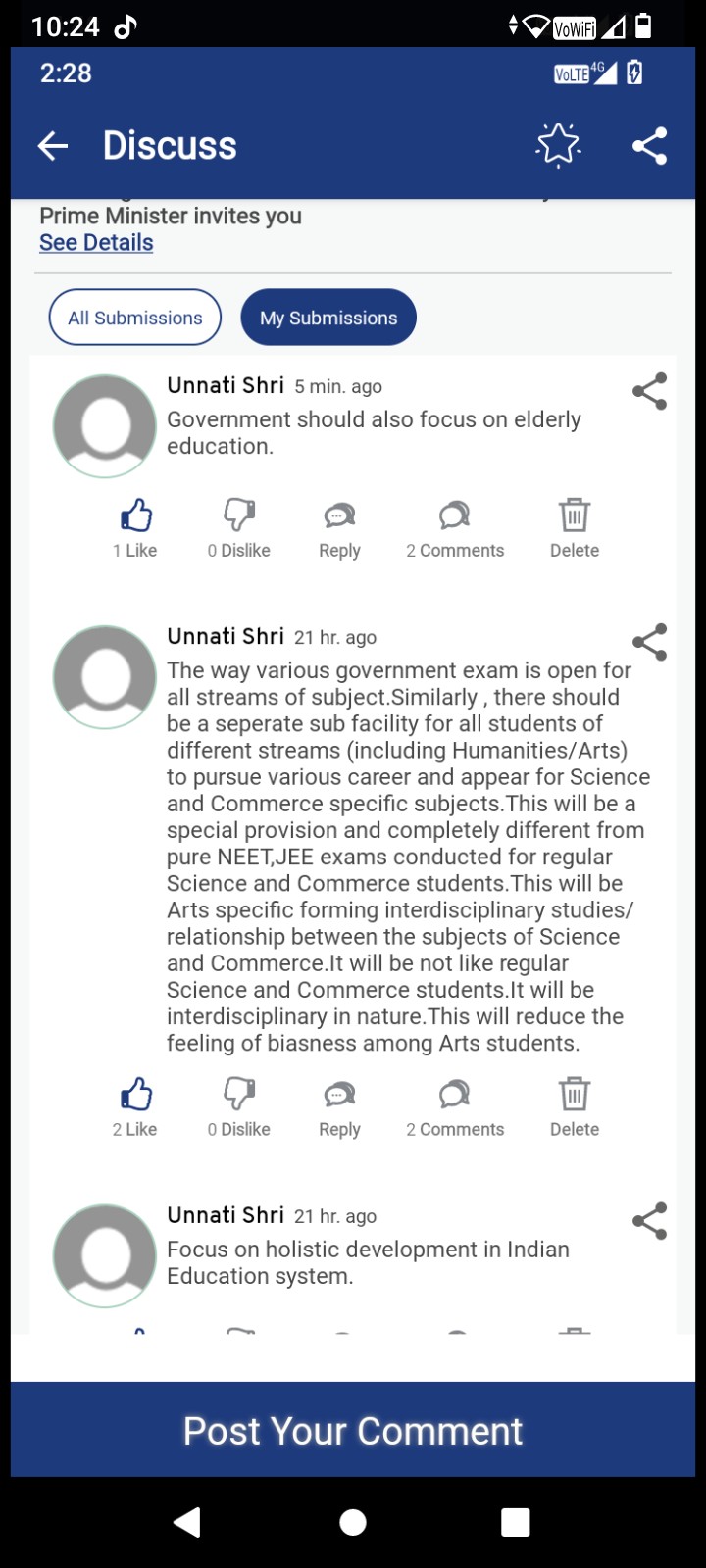Tap Unnati Shri avatar on holistic development post
Screen dimensions: 706x1568
[x=105, y=1255]
